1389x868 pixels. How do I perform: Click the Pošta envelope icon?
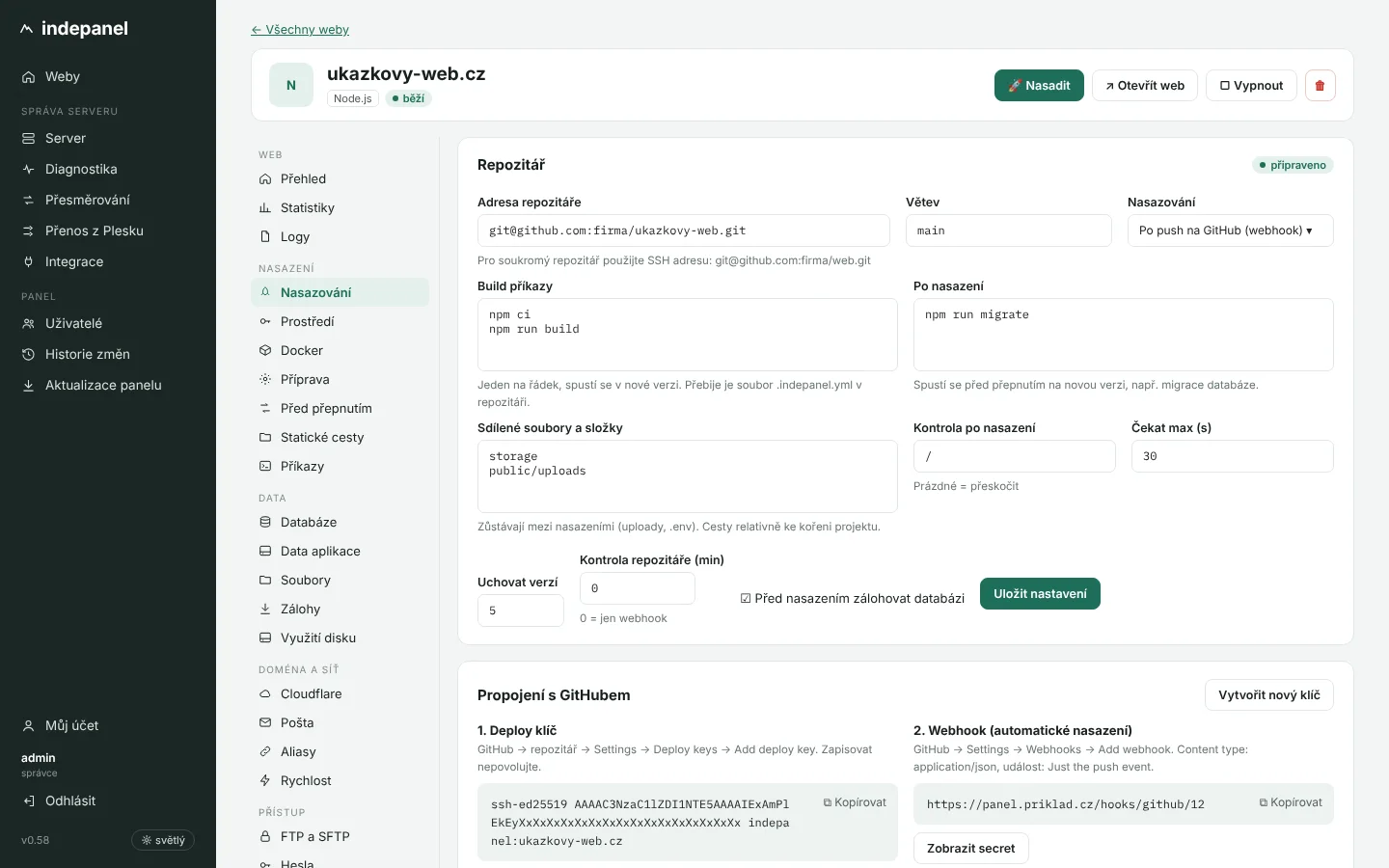pos(265,723)
